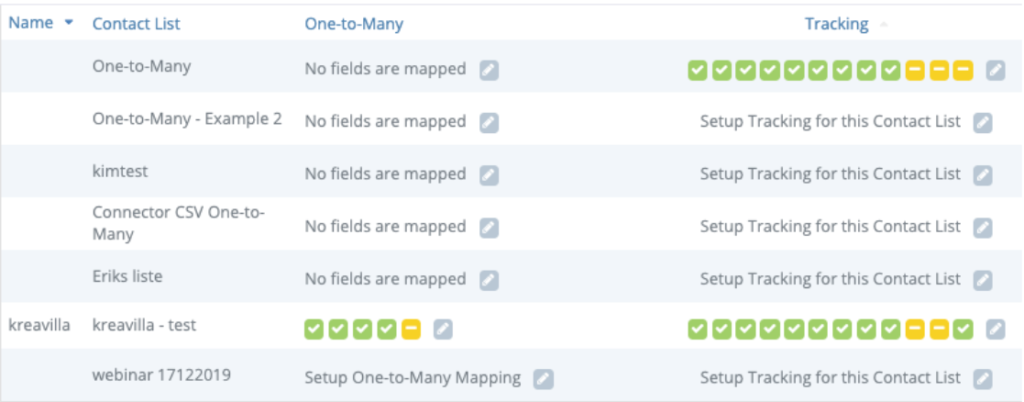
Task: Click first green checkmark in One-to-Many tracking
Action: tap(697, 70)
